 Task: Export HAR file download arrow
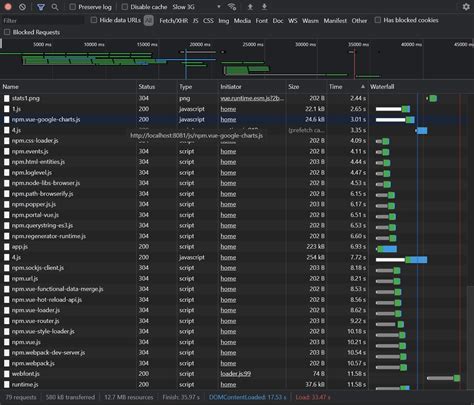[x=264, y=7]
